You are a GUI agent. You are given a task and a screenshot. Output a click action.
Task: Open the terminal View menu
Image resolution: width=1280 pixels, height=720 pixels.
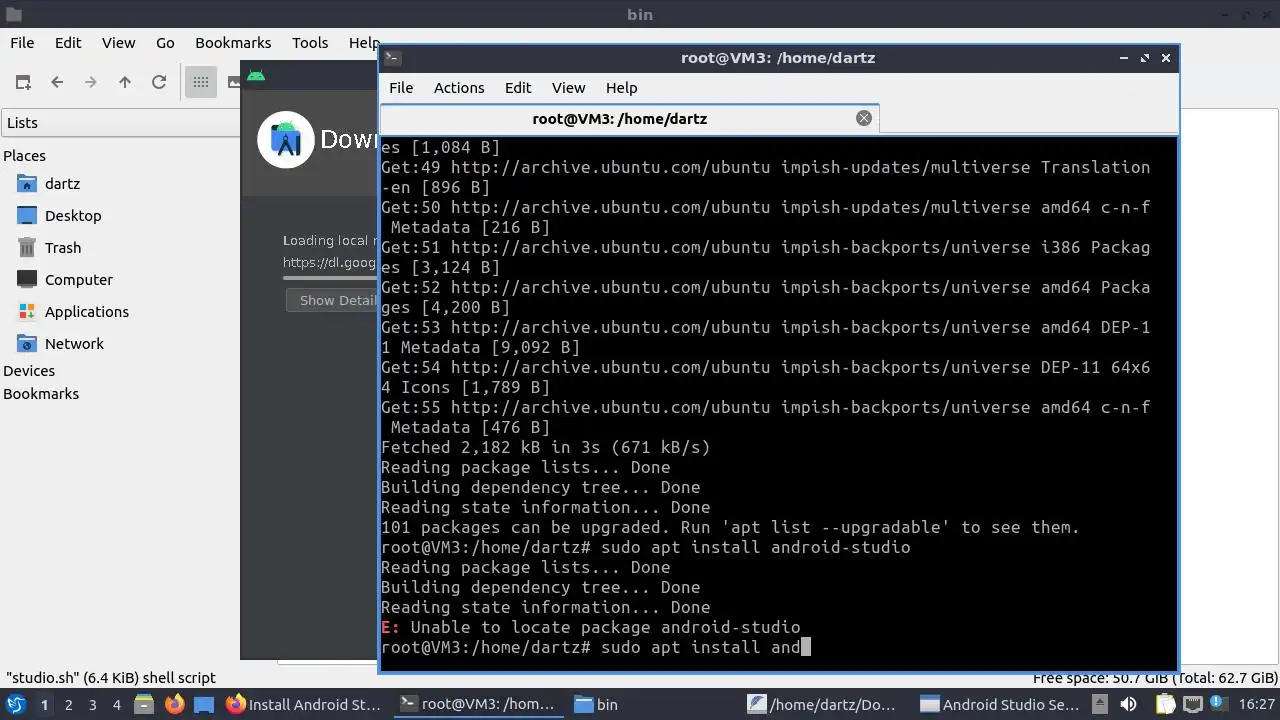click(568, 88)
